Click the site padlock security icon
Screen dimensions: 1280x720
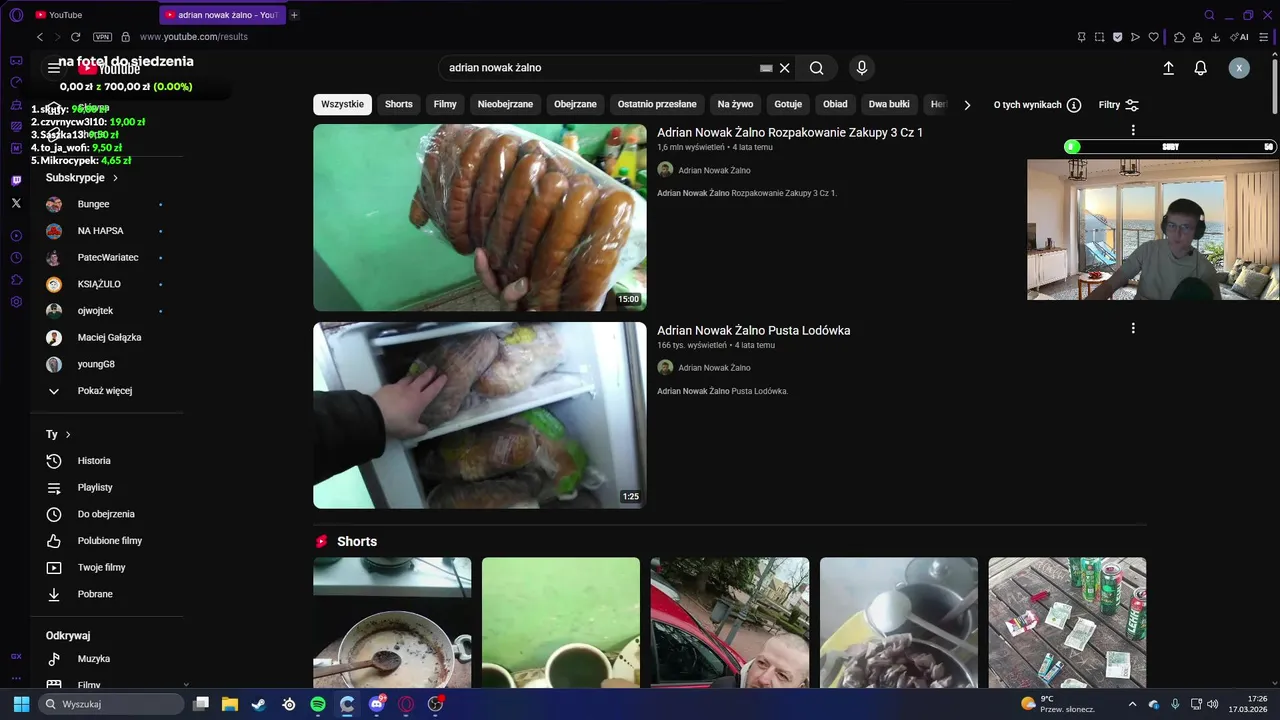click(x=125, y=37)
